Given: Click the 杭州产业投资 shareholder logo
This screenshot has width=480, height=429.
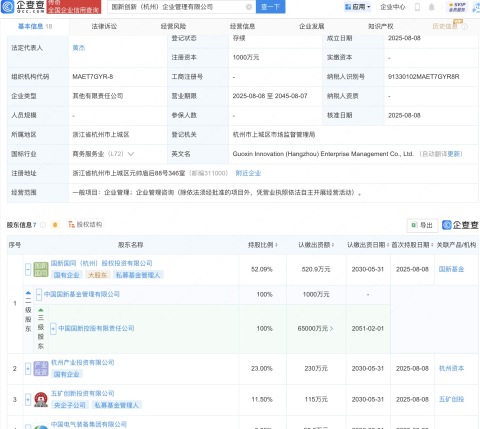Looking at the screenshot, I should click(x=41, y=369).
